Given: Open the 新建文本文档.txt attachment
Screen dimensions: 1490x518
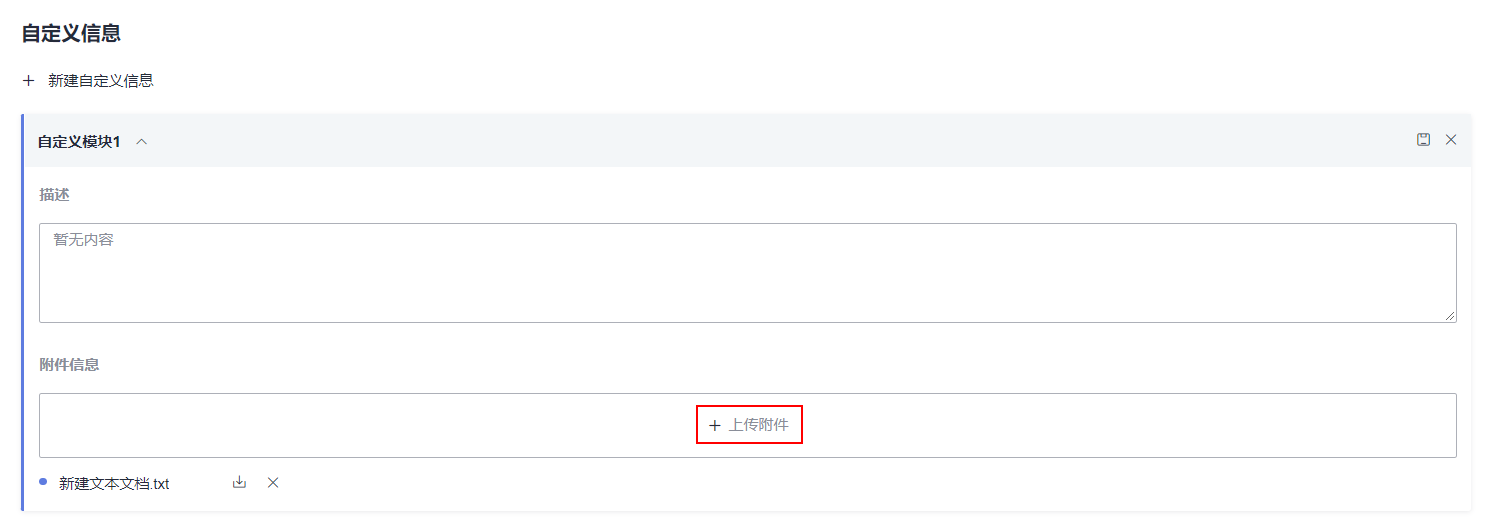Looking at the screenshot, I should pyautogui.click(x=114, y=483).
